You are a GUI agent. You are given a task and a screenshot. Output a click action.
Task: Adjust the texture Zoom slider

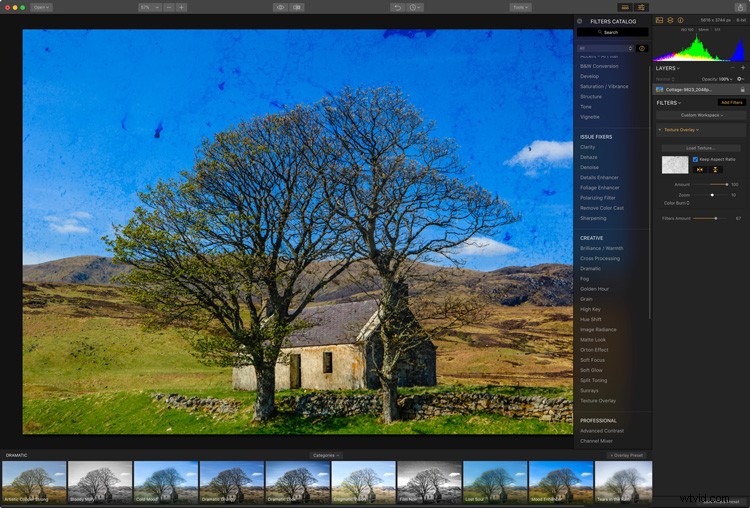tap(711, 195)
